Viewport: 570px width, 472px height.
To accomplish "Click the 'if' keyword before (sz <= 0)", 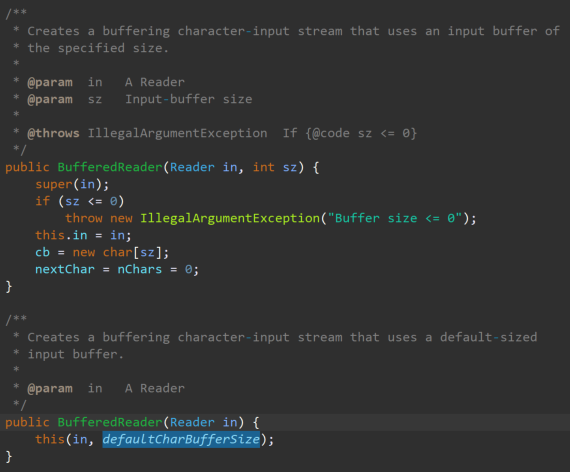I will tap(43, 201).
